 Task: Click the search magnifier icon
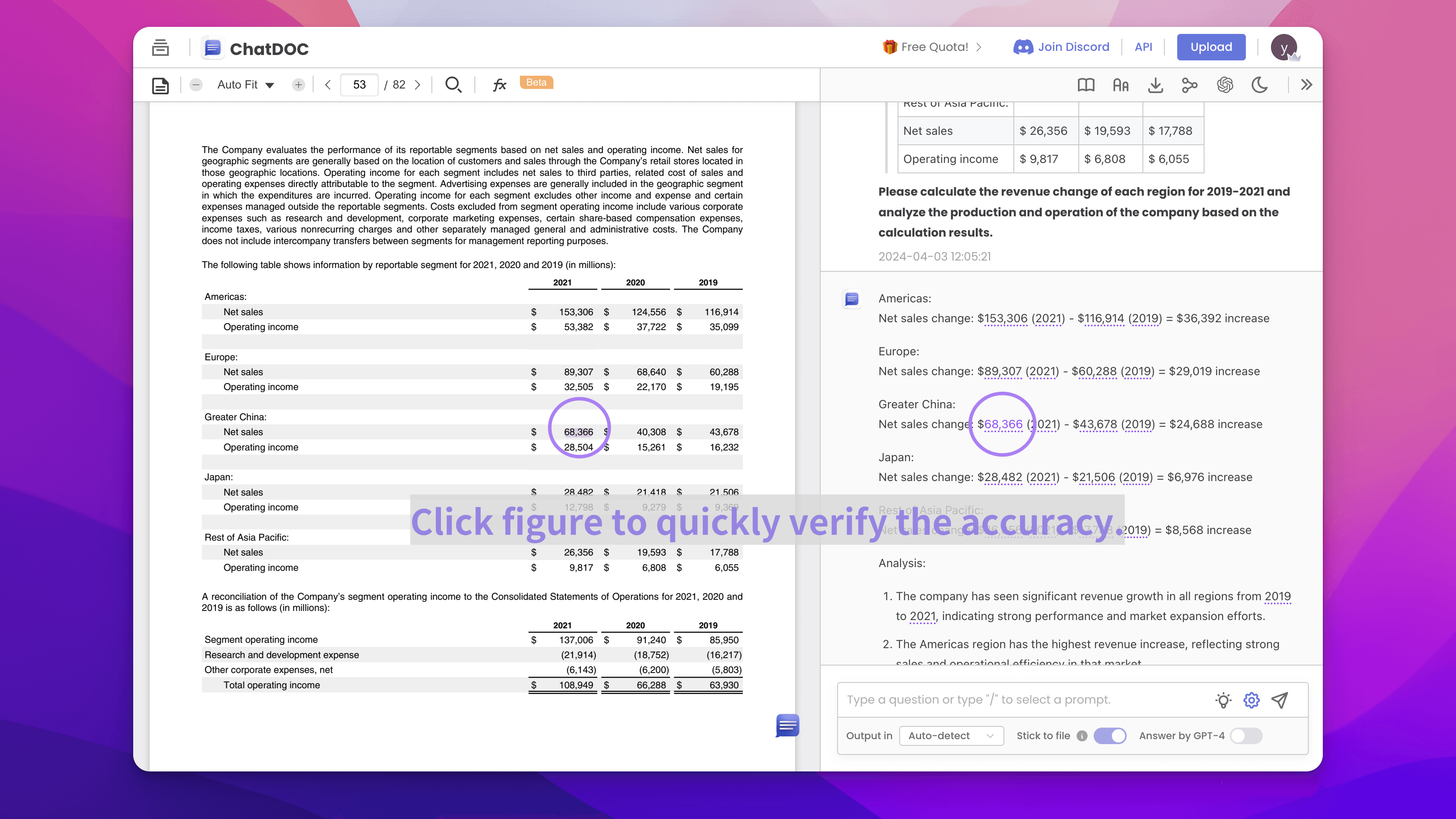(453, 85)
